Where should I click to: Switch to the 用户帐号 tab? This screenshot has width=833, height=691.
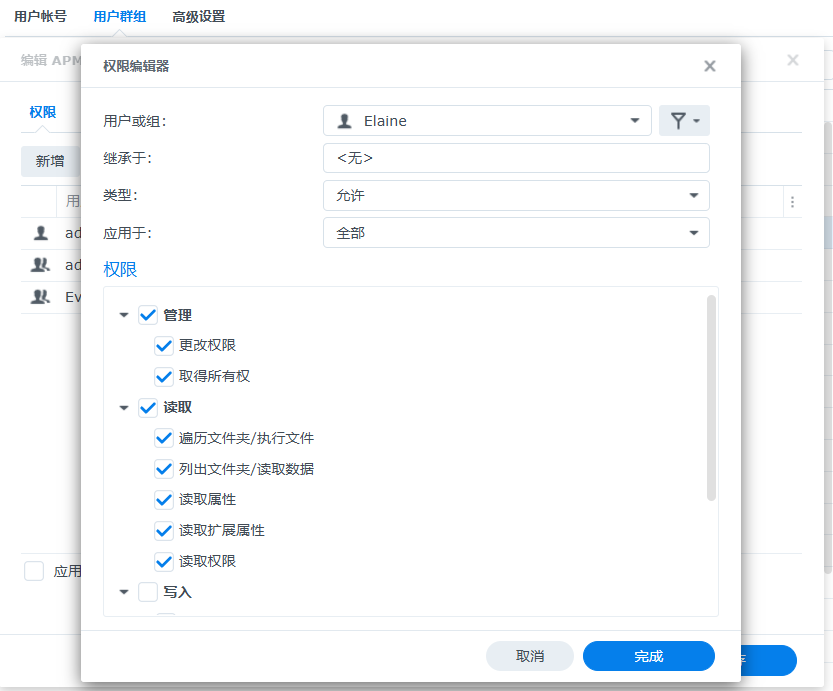(40, 17)
